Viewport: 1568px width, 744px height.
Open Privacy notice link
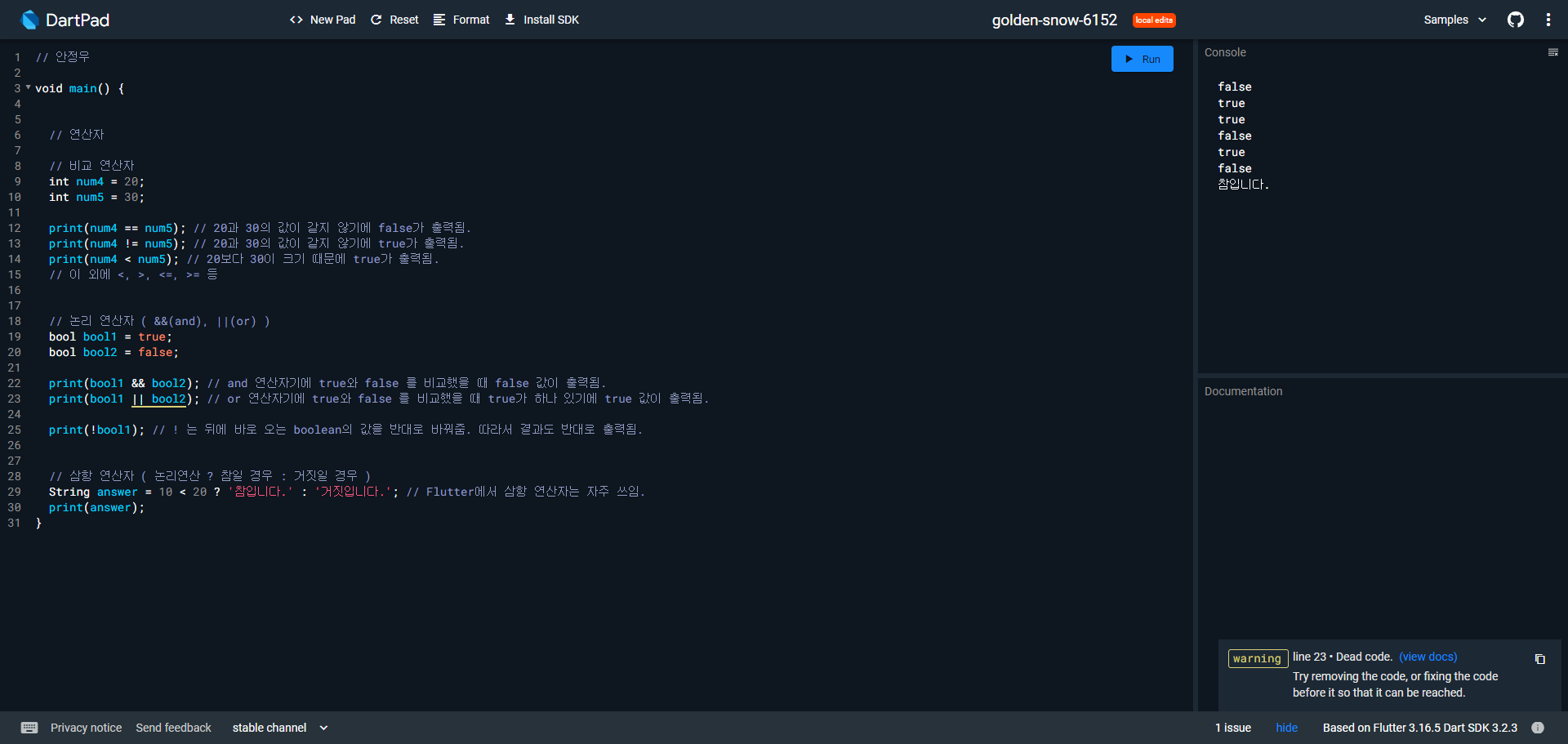[86, 728]
